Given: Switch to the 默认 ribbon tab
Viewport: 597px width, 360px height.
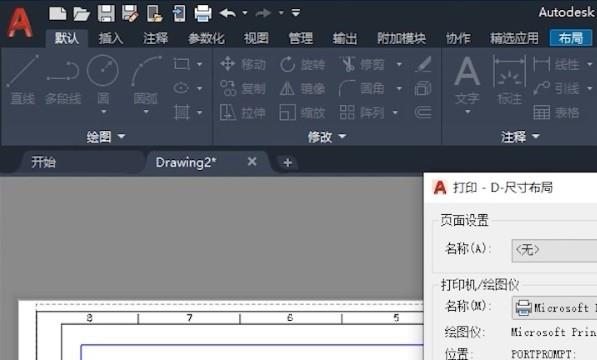Looking at the screenshot, I should pos(67,38).
